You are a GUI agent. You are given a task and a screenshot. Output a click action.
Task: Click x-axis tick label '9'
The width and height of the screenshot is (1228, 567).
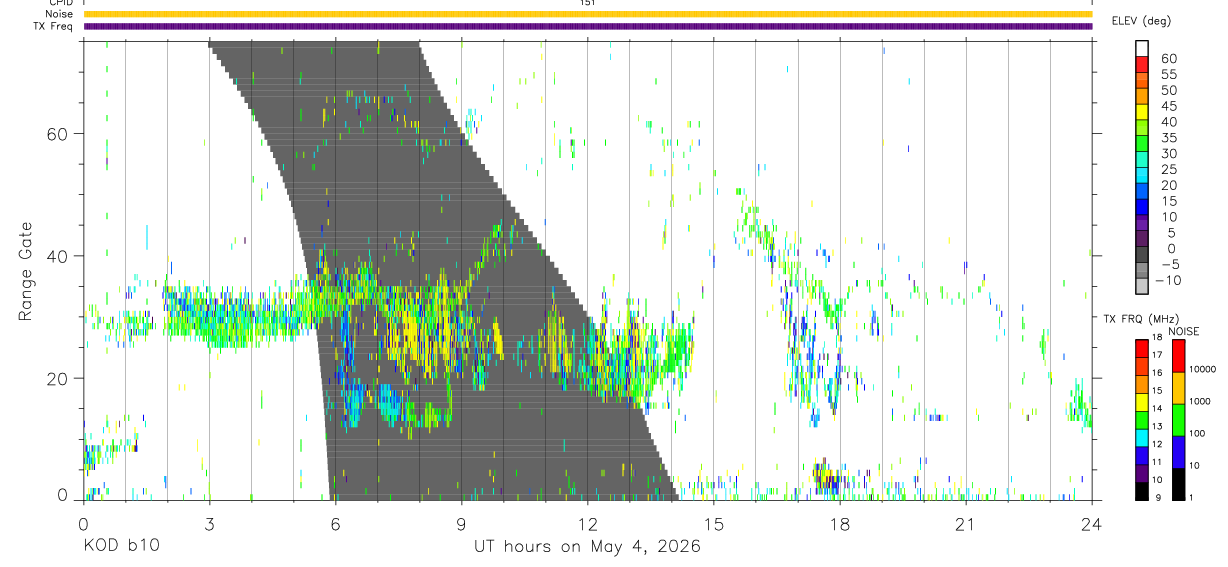[x=461, y=524]
